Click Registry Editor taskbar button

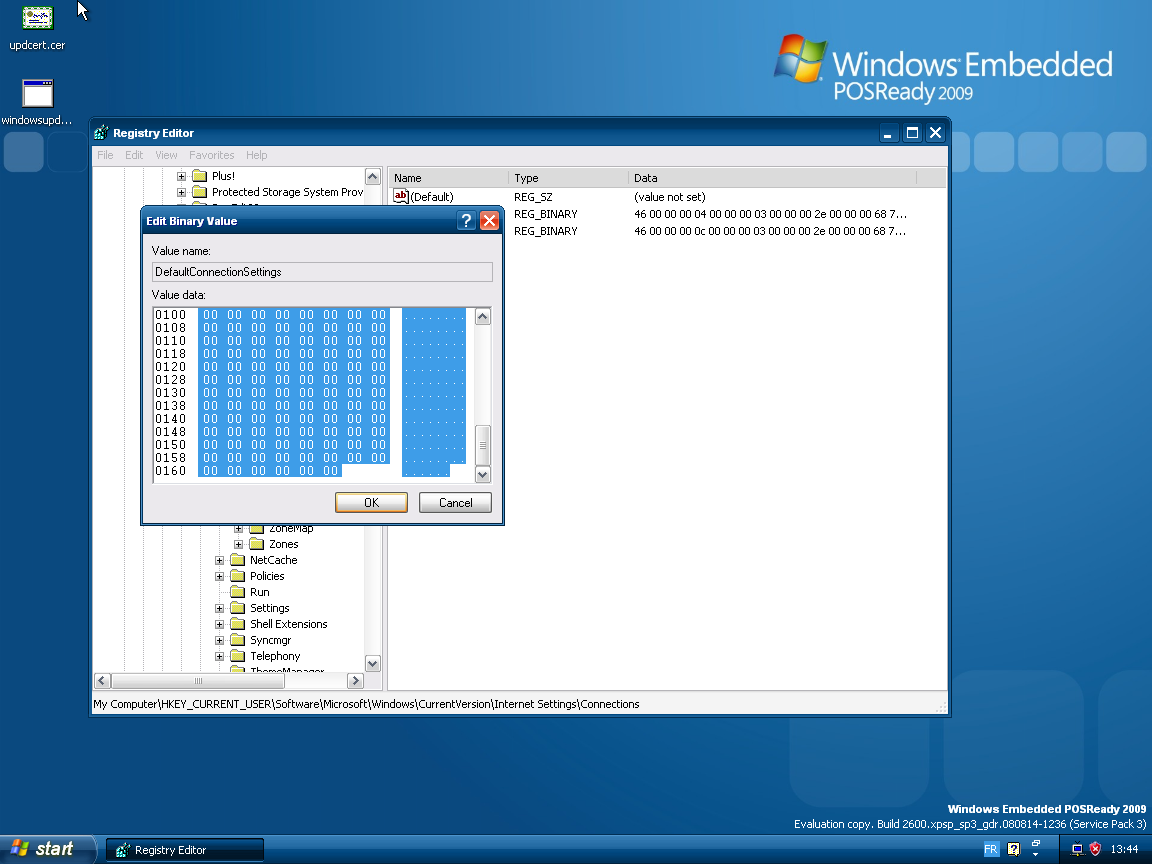184,850
